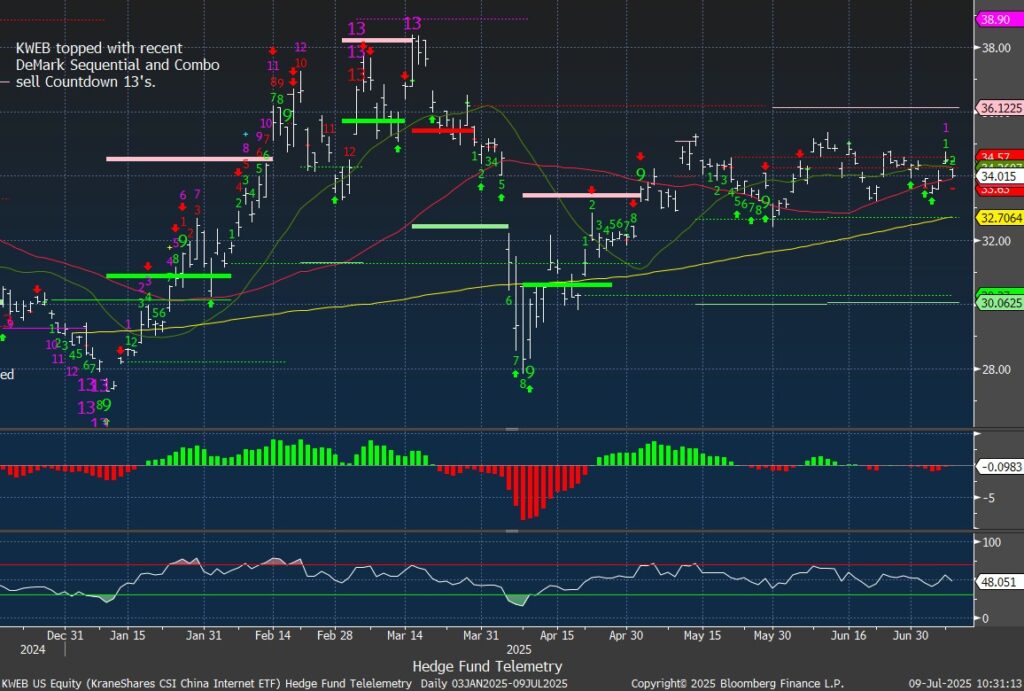
Task: Select the KWEB topped annotation text
Action: [x=118, y=65]
